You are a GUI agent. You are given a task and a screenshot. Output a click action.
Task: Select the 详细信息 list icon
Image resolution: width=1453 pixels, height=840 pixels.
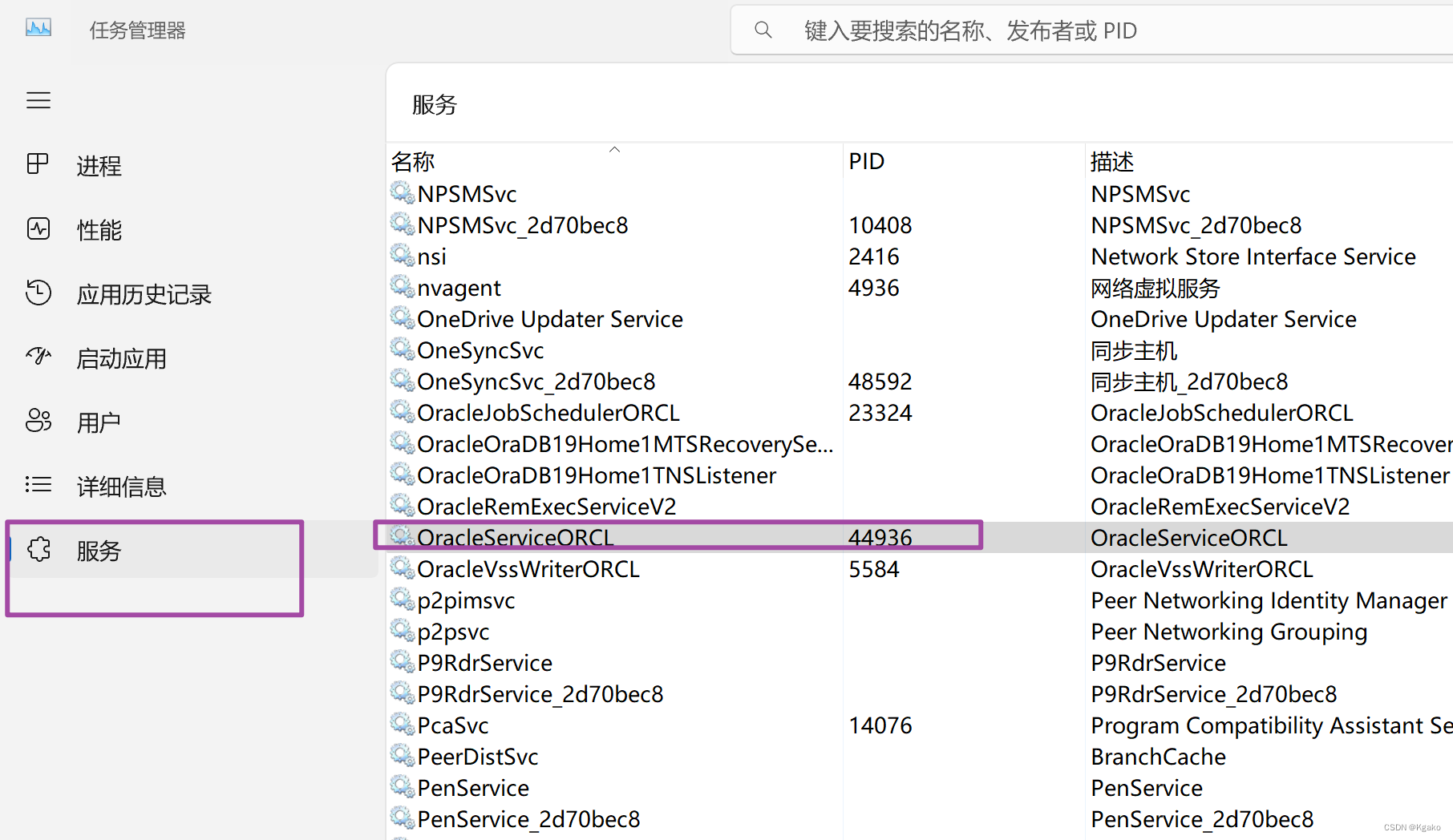38,485
